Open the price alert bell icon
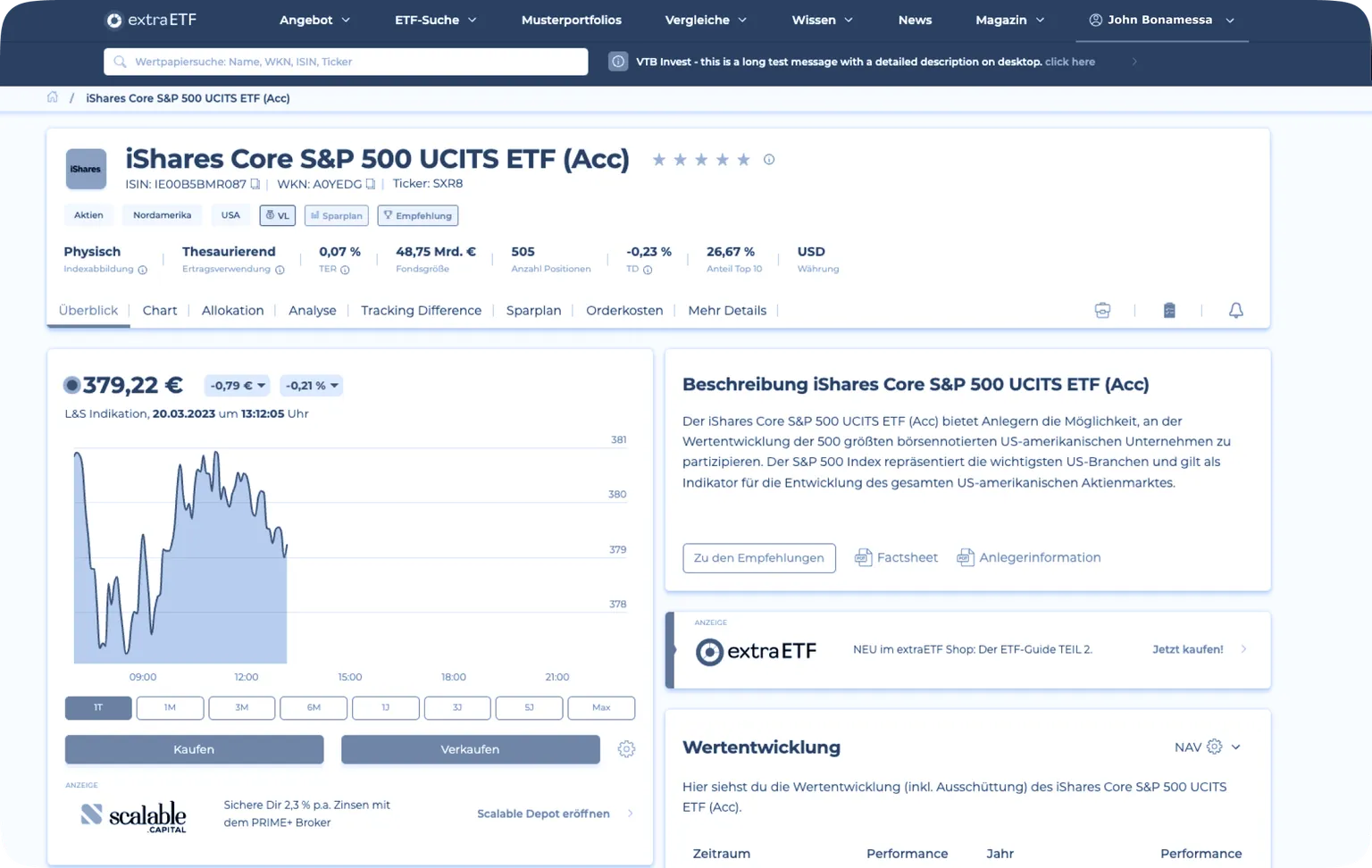 tap(1235, 311)
